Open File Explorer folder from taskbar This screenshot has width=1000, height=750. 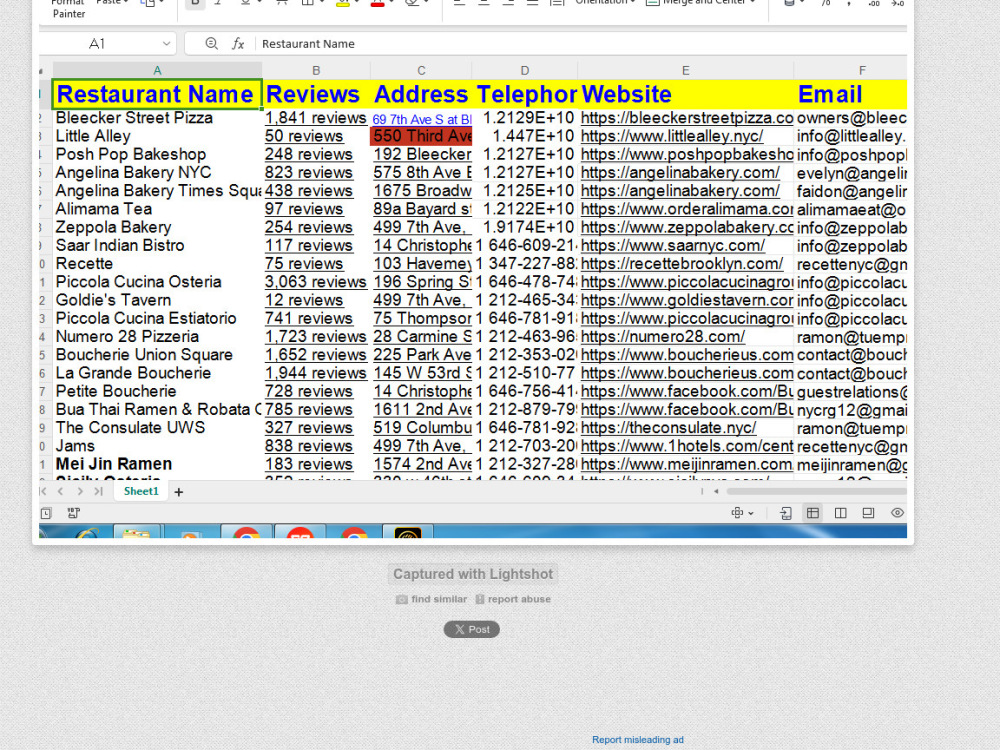click(x=137, y=532)
